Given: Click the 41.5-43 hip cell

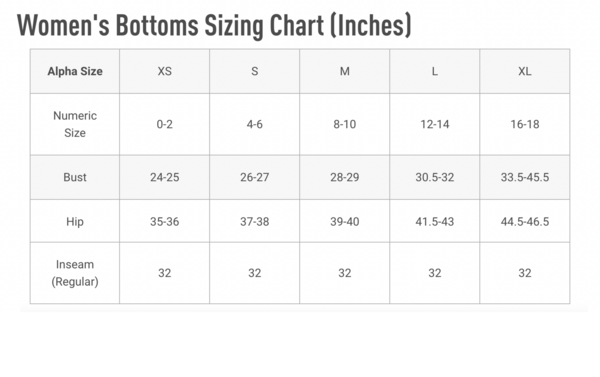Looking at the screenshot, I should 434,222.
